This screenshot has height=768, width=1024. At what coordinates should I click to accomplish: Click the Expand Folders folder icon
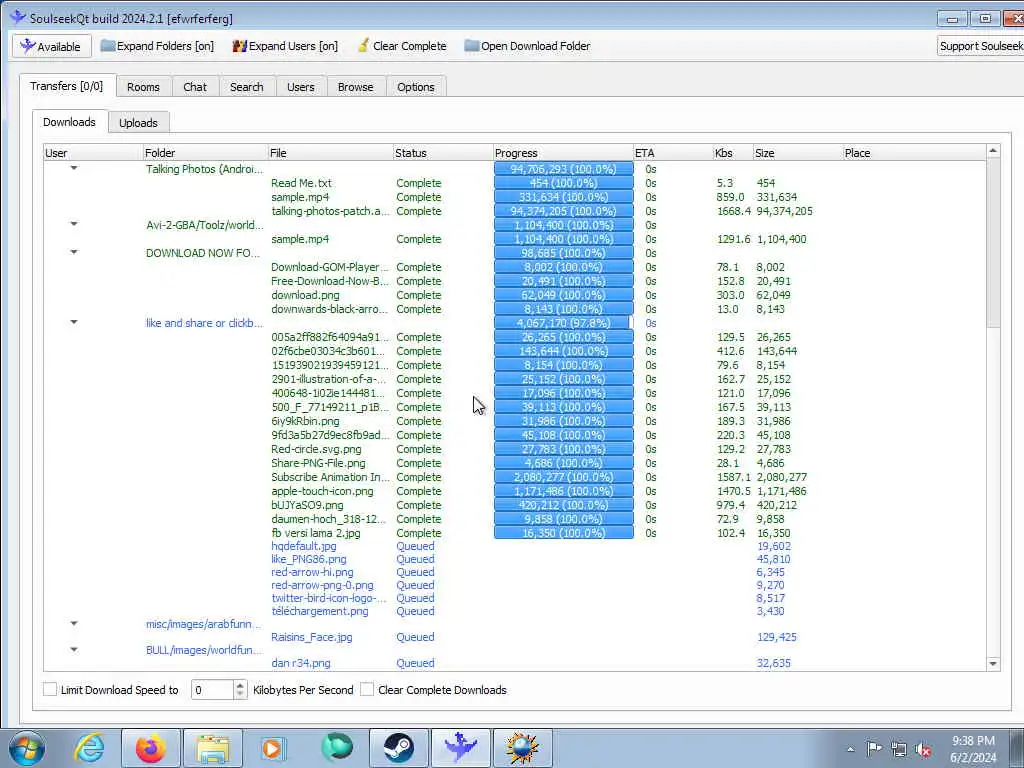[108, 46]
